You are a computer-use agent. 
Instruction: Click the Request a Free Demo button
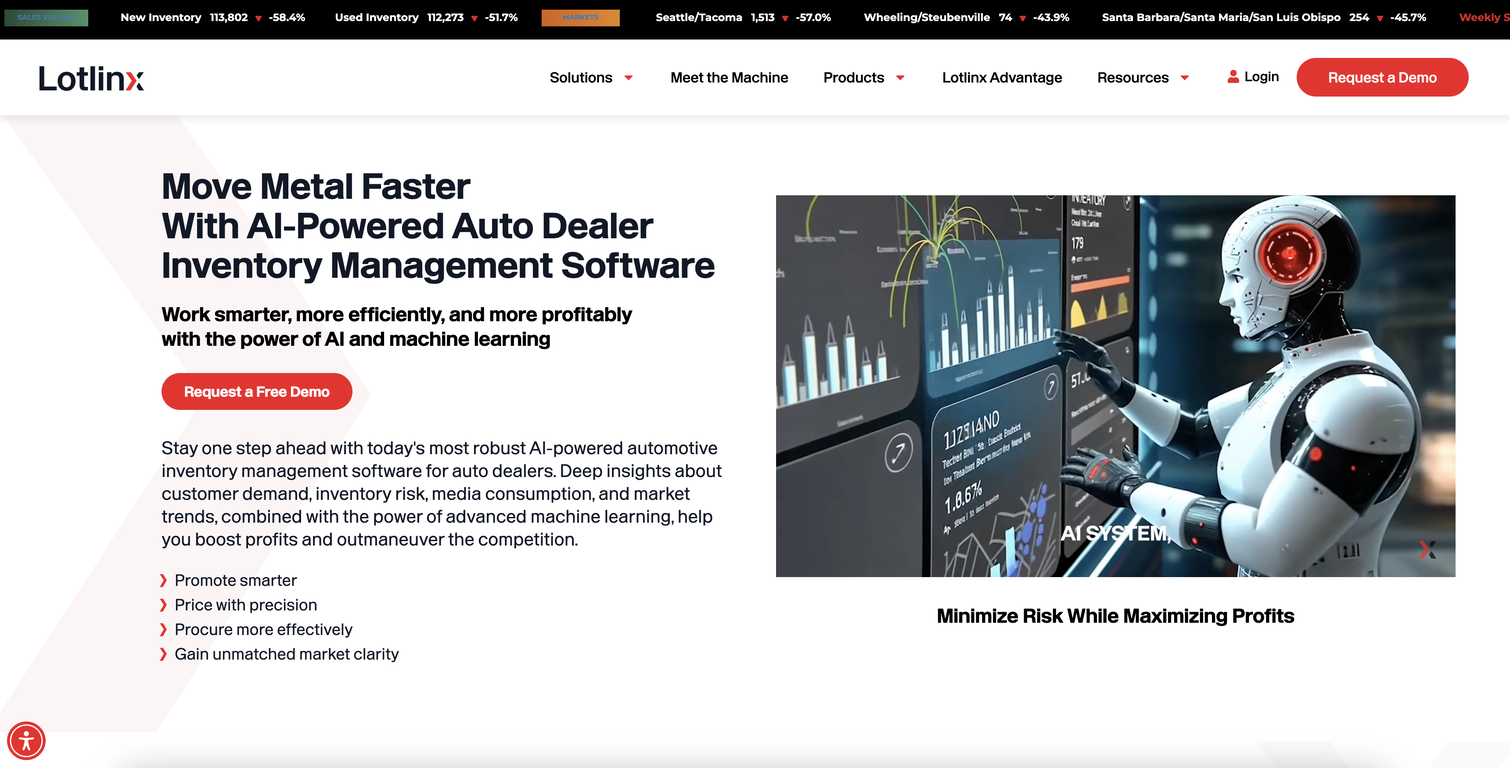[x=256, y=391]
